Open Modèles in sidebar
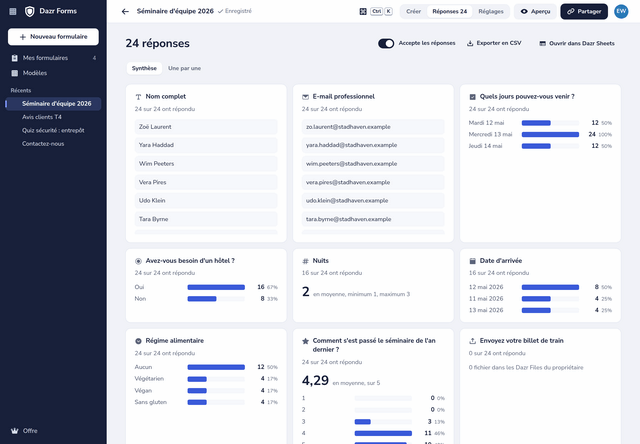This screenshot has width=640, height=444. [x=53, y=73]
